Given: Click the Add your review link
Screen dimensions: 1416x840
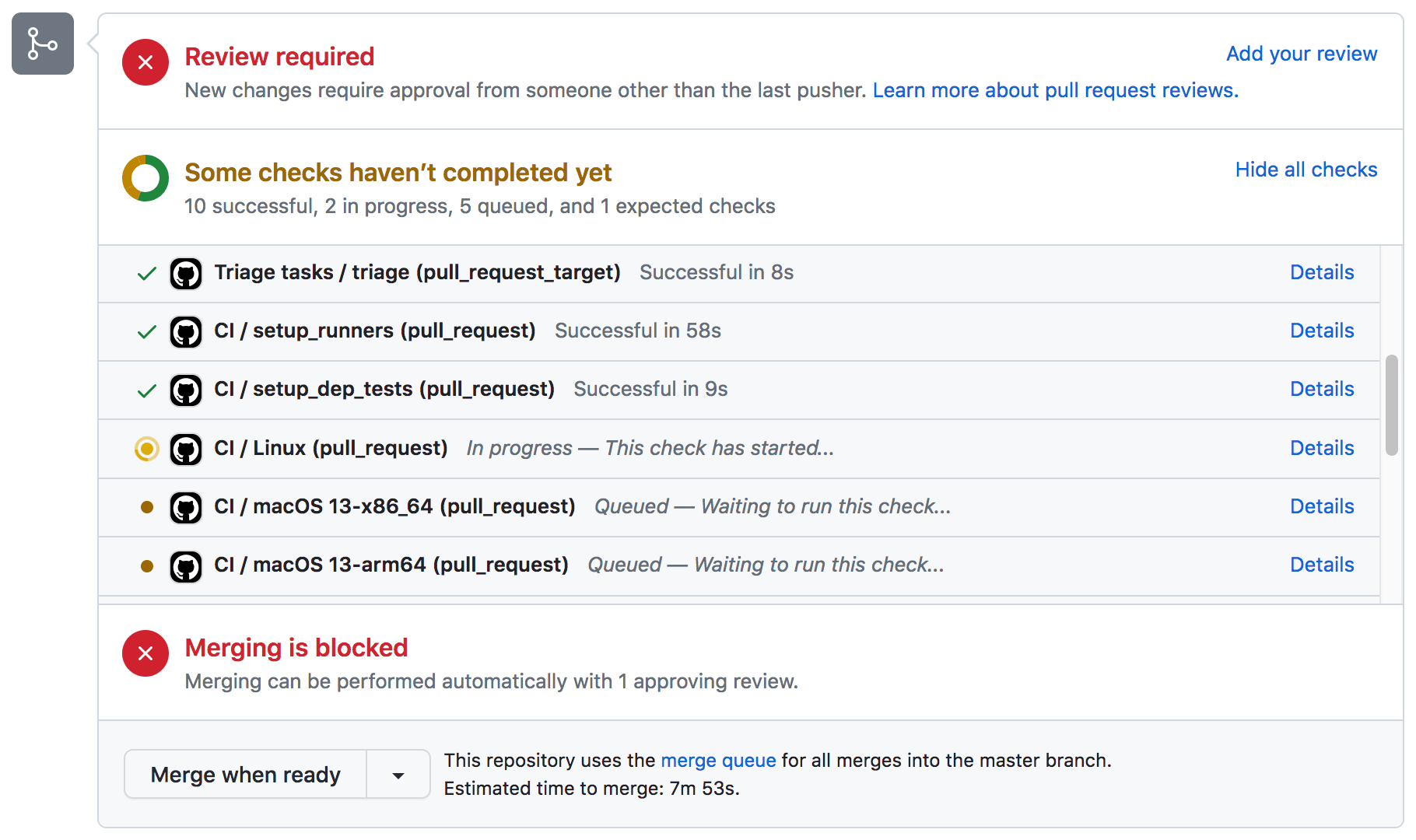Looking at the screenshot, I should pyautogui.click(x=1301, y=54).
